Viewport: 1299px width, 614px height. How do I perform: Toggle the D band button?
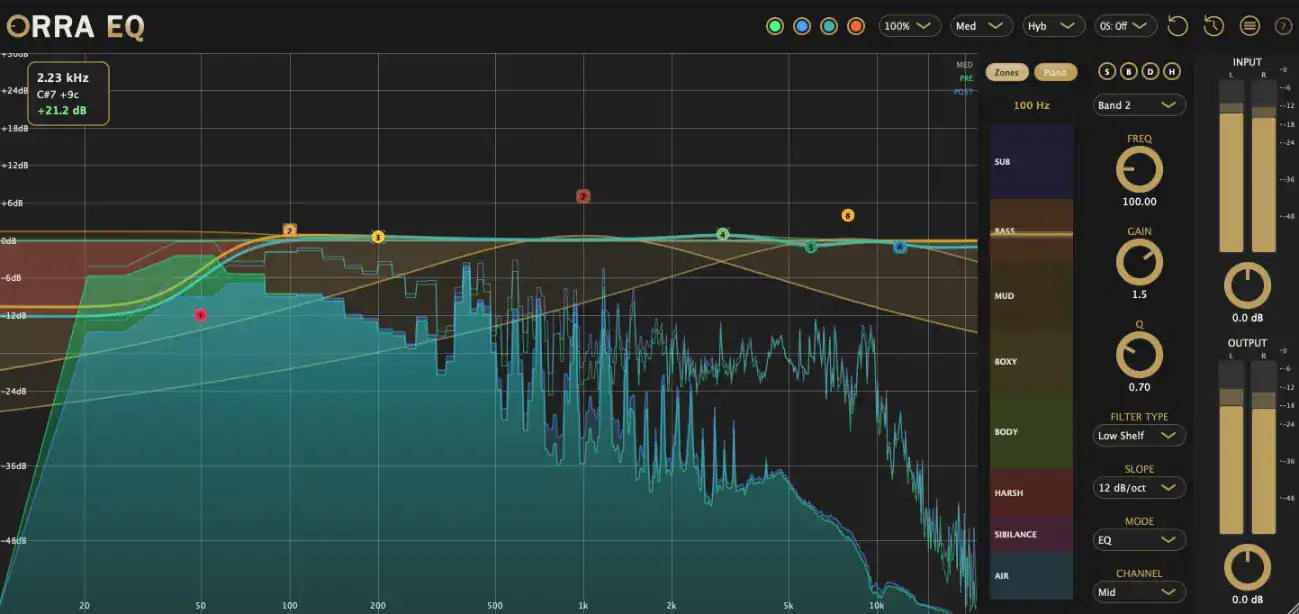coord(1150,71)
